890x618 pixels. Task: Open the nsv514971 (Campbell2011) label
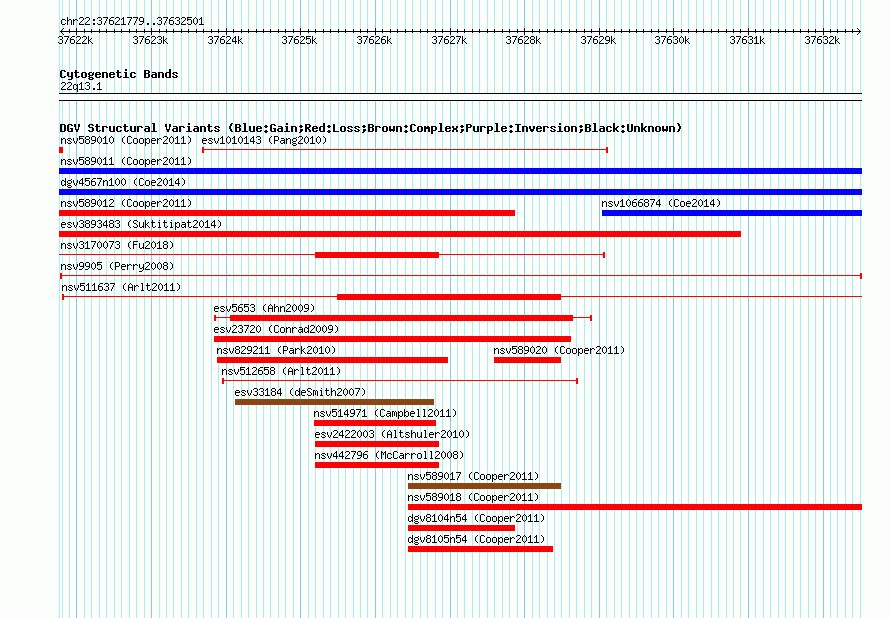pyautogui.click(x=385, y=413)
